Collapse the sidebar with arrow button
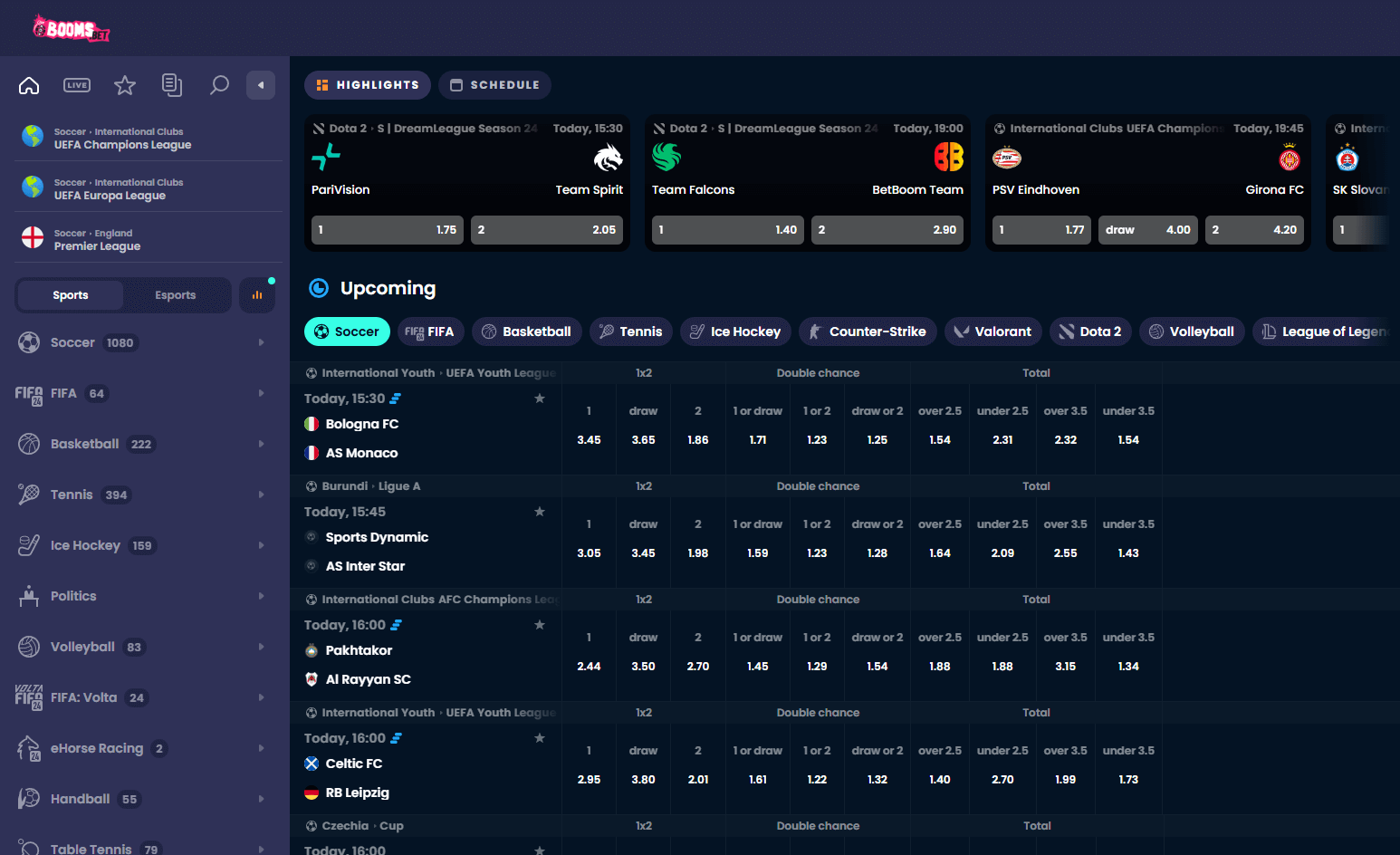Image resolution: width=1400 pixels, height=855 pixels. pos(261,85)
